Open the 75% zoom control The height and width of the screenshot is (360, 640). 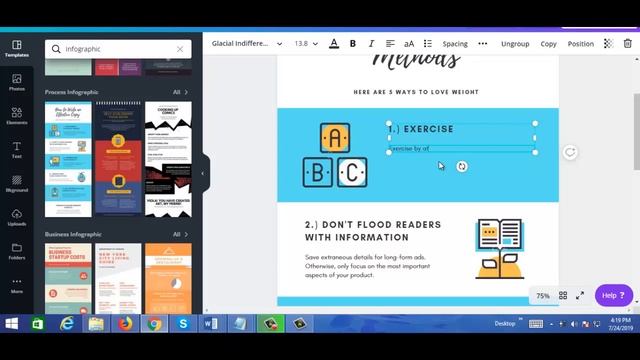point(542,296)
